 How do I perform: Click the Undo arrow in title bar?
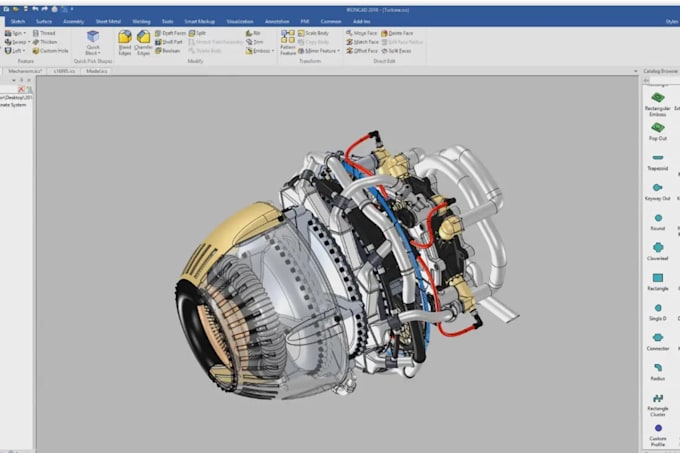[35, 9]
